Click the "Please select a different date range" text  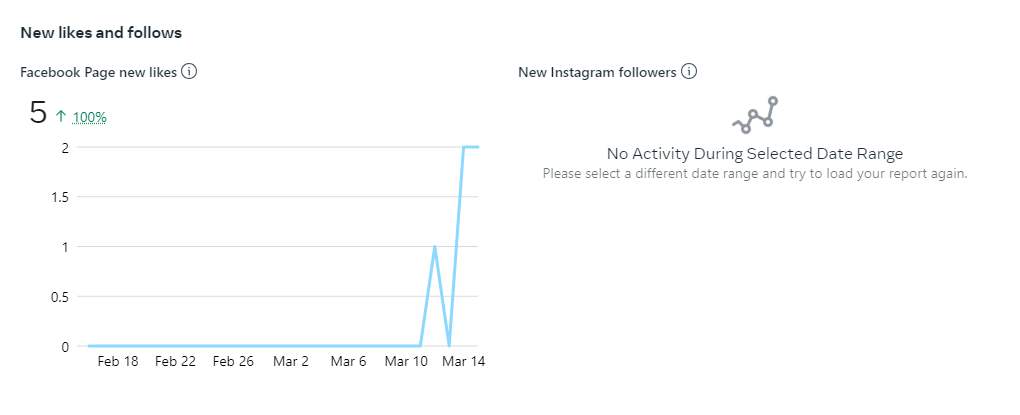(755, 173)
